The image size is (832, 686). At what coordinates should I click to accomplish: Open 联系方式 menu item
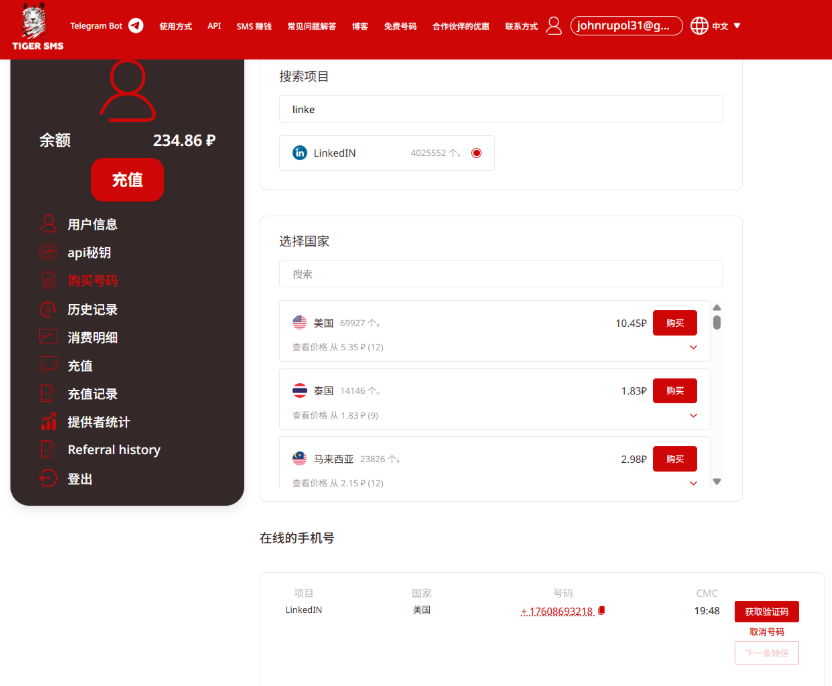point(521,26)
